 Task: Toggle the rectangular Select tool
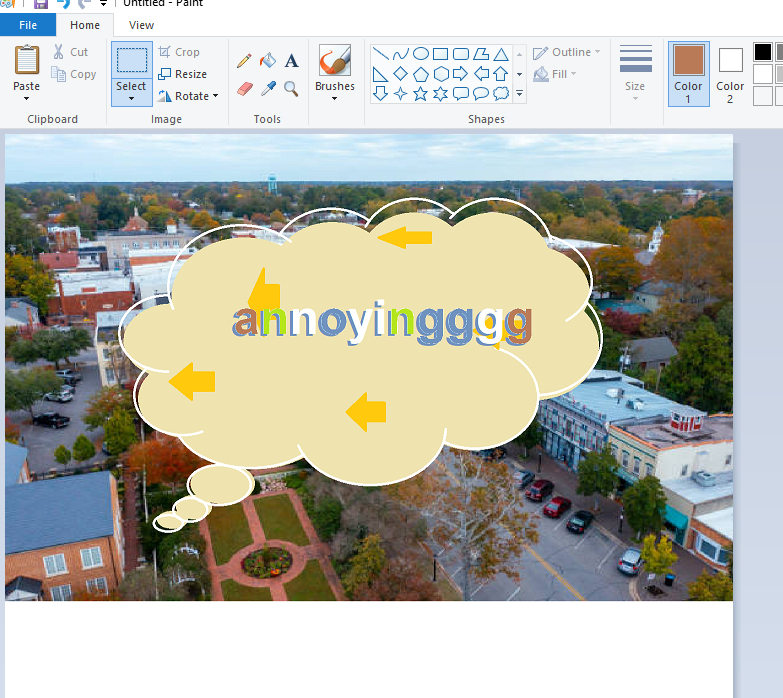coord(131,61)
